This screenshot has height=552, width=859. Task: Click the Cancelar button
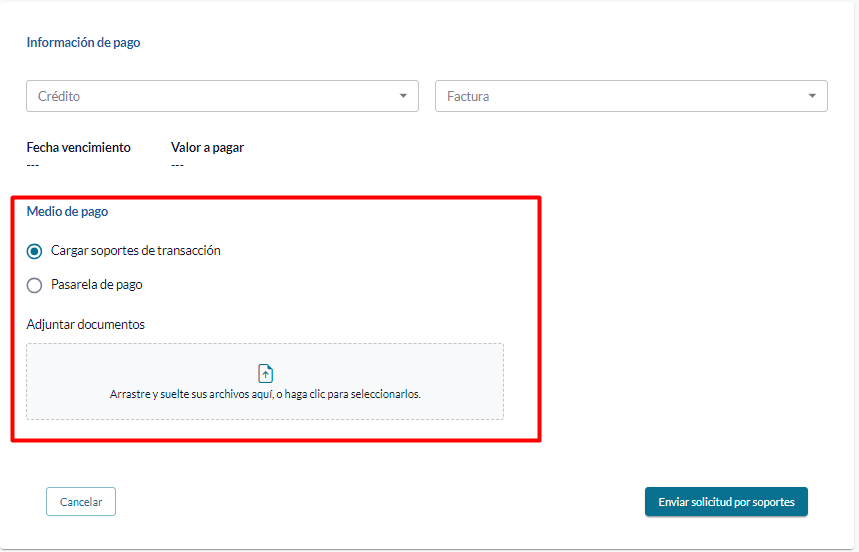81,502
